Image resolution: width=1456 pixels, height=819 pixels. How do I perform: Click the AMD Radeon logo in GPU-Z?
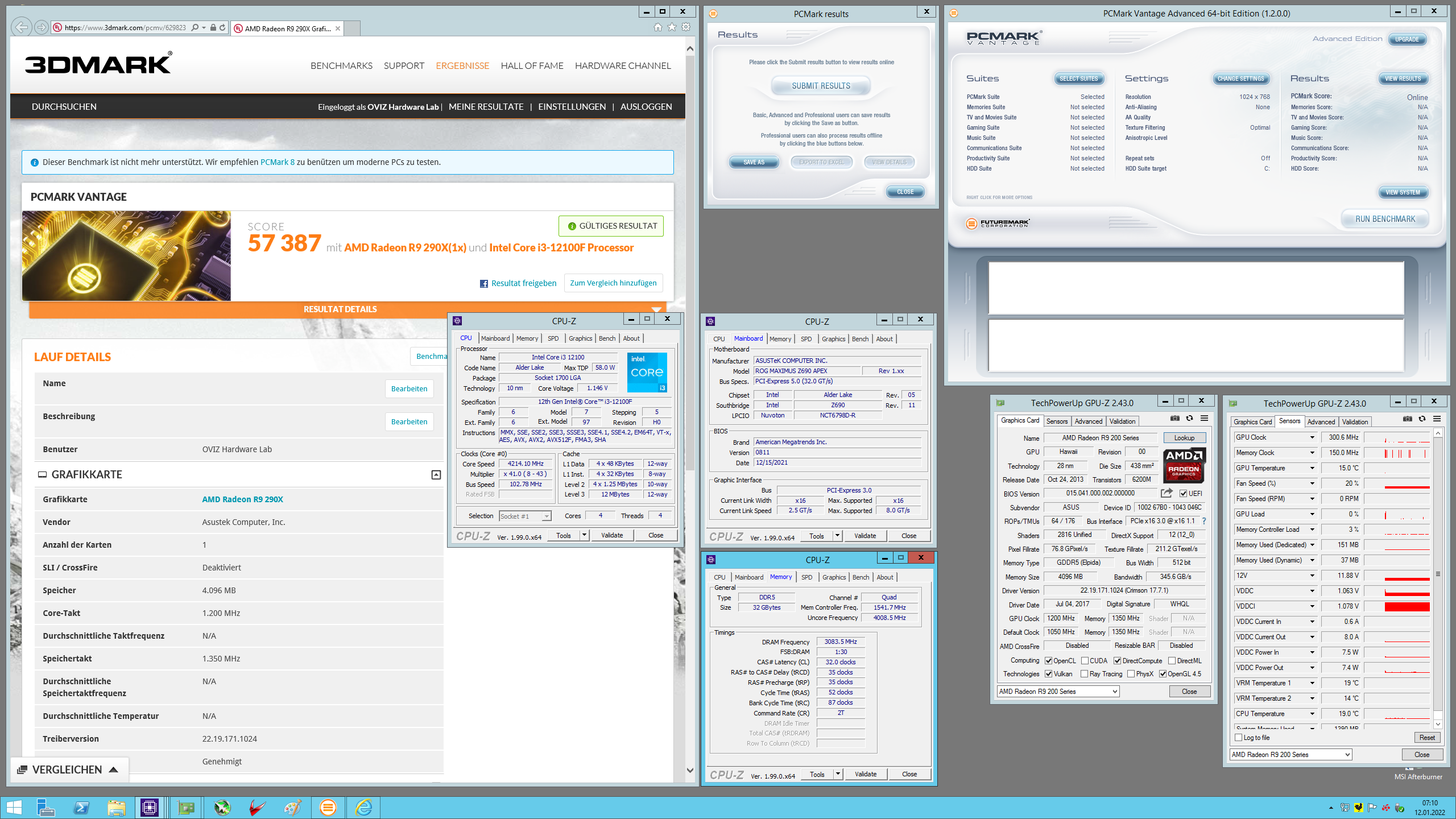[1184, 465]
